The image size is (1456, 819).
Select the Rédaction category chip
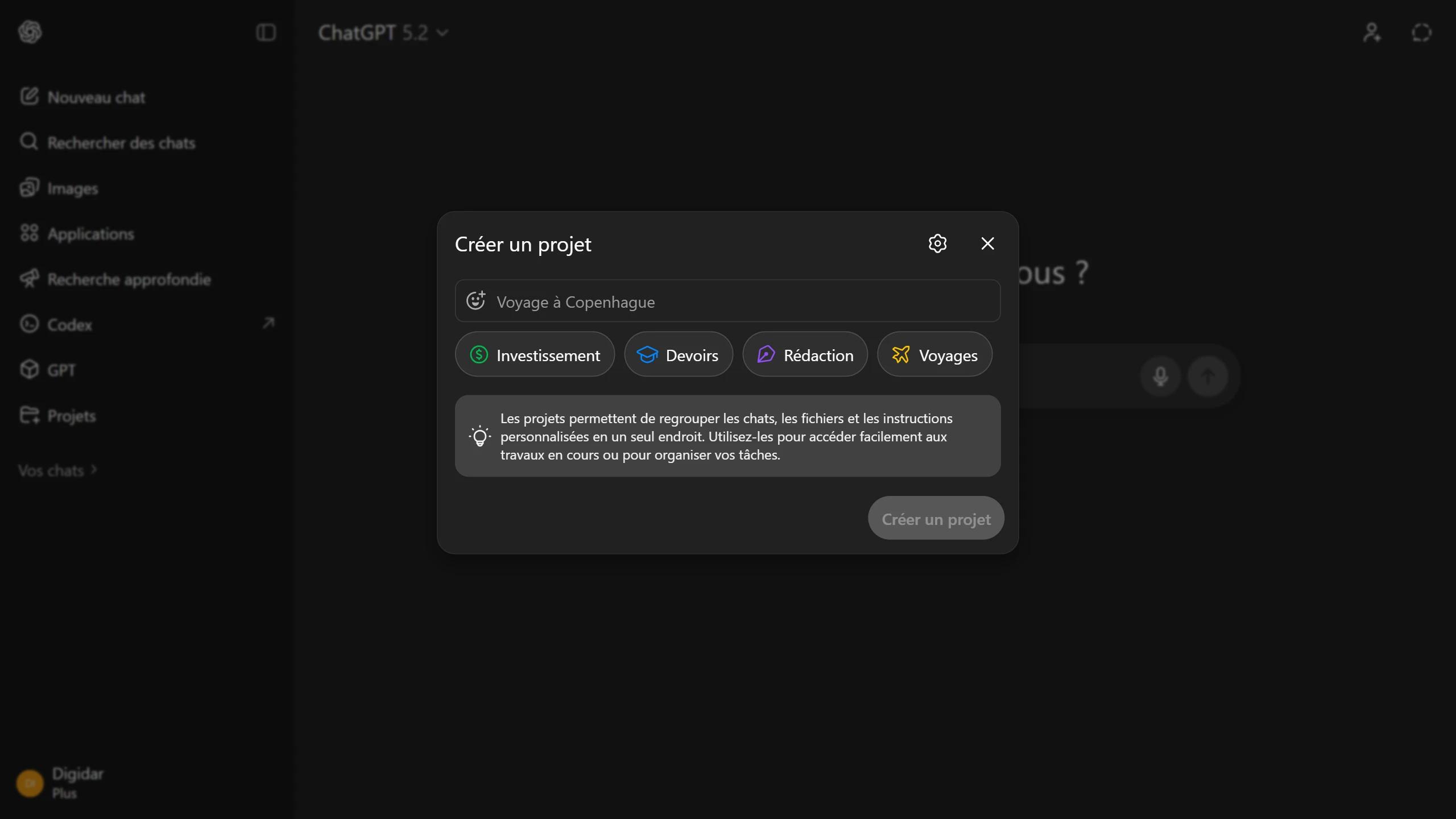coord(805,355)
